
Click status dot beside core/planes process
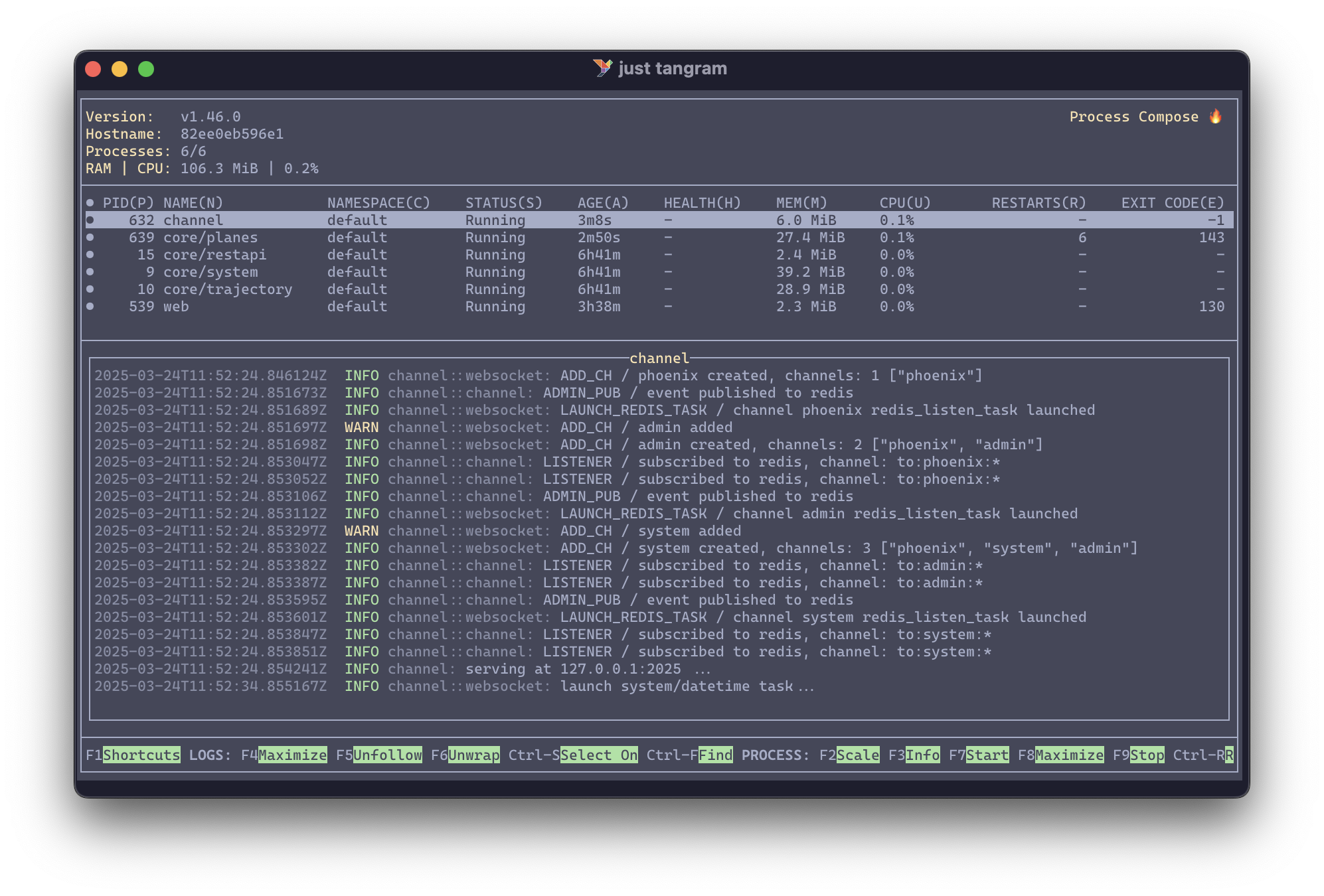click(x=90, y=237)
